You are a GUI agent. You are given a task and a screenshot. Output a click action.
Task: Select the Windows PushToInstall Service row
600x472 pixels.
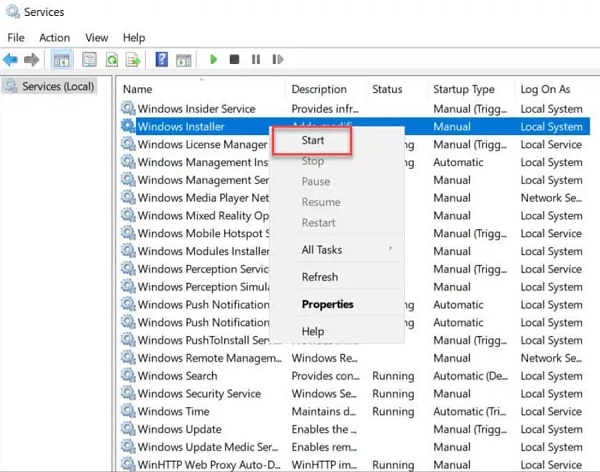click(354, 340)
